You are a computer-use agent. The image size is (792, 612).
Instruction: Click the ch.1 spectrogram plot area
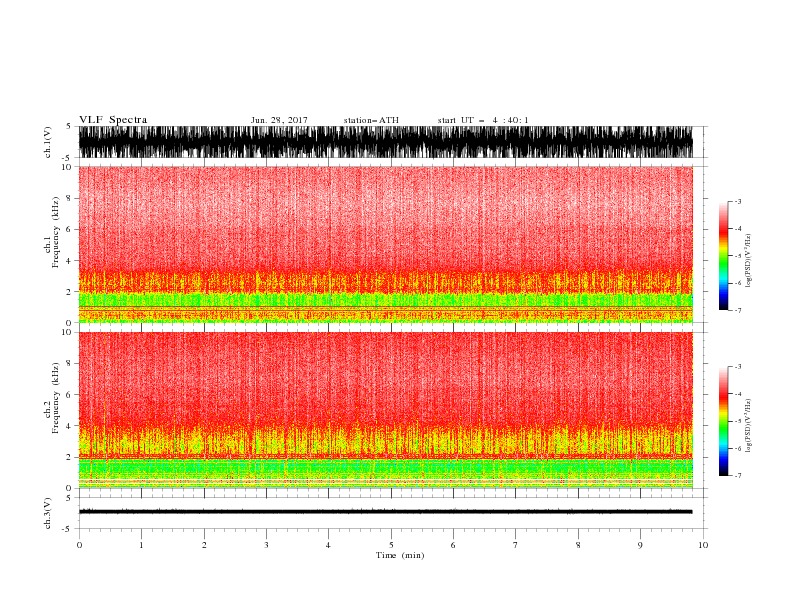tap(385, 244)
